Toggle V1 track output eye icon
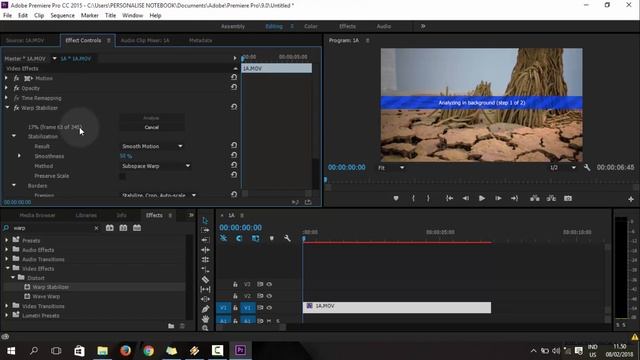Image resolution: width=640 pixels, height=360 pixels. click(269, 308)
